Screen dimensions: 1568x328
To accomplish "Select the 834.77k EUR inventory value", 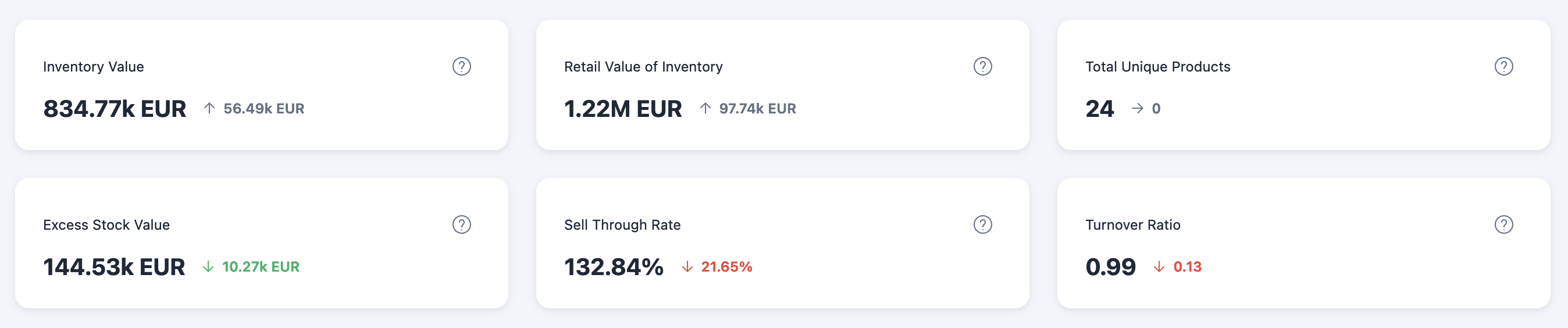I will point(115,109).
